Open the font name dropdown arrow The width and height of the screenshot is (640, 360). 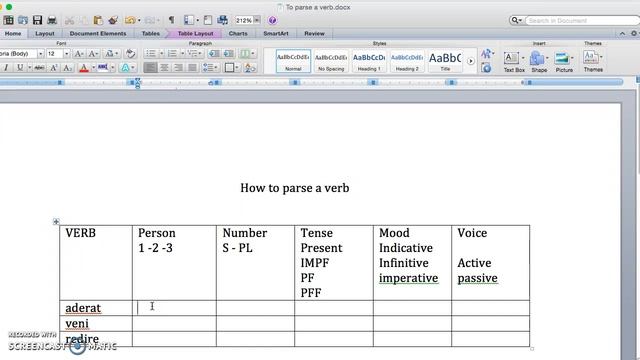[40, 54]
